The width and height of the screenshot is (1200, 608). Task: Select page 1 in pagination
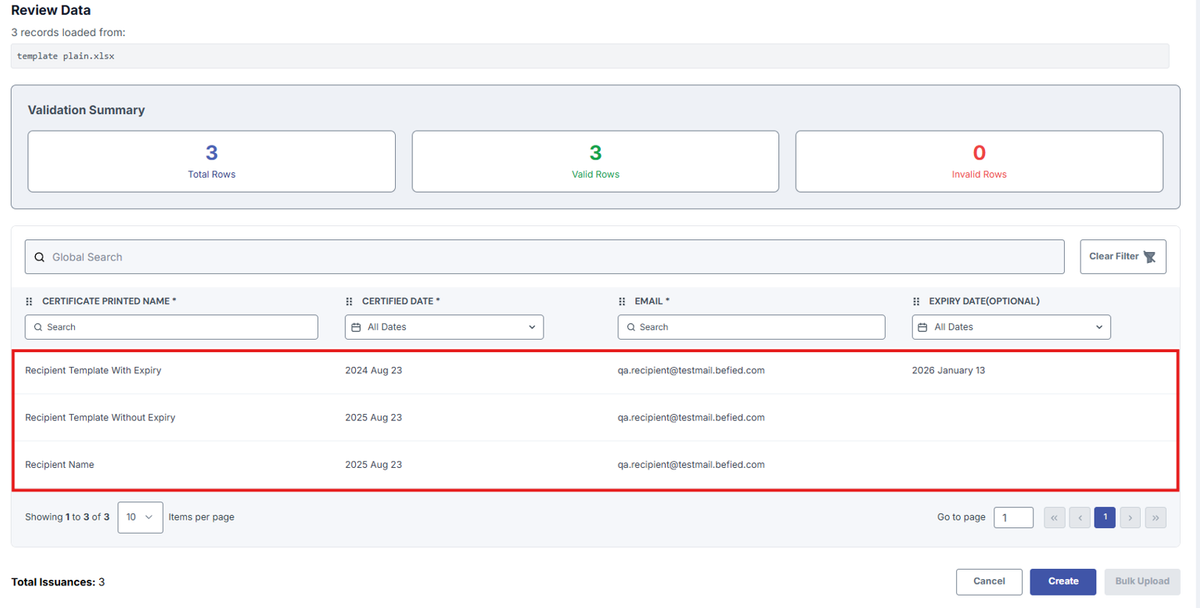click(x=1105, y=517)
